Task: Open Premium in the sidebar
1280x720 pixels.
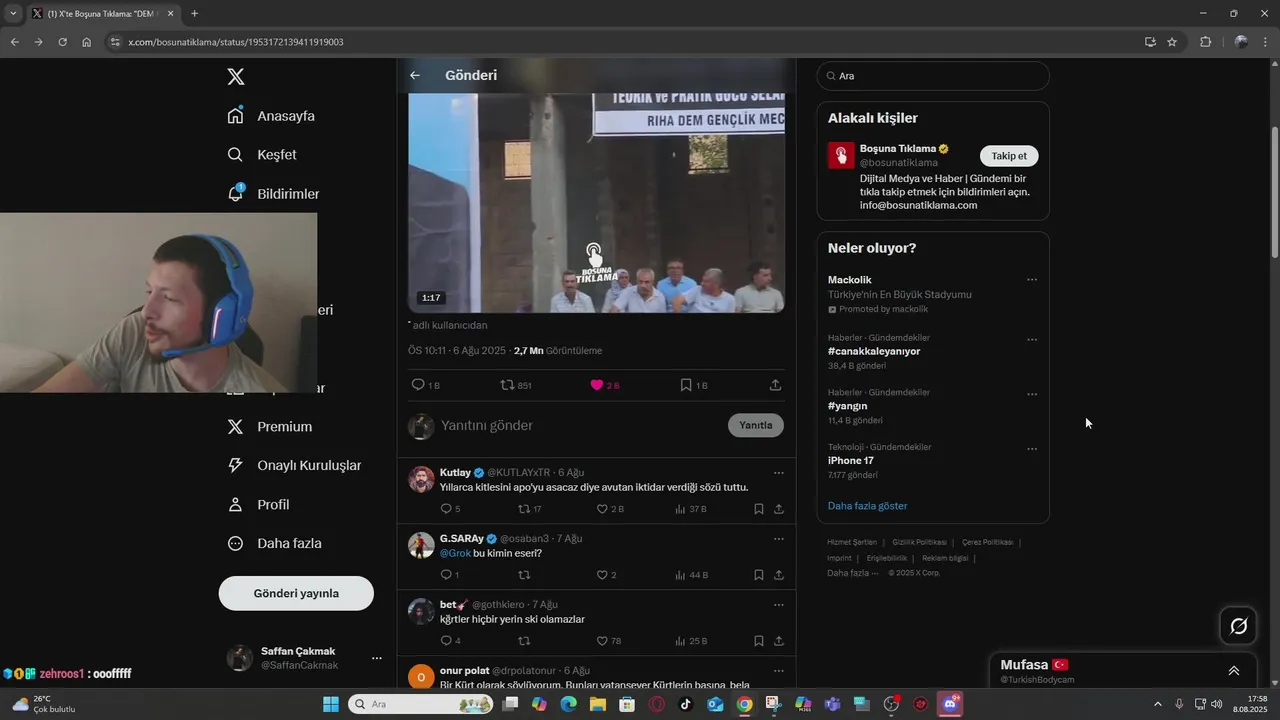Action: [270, 427]
